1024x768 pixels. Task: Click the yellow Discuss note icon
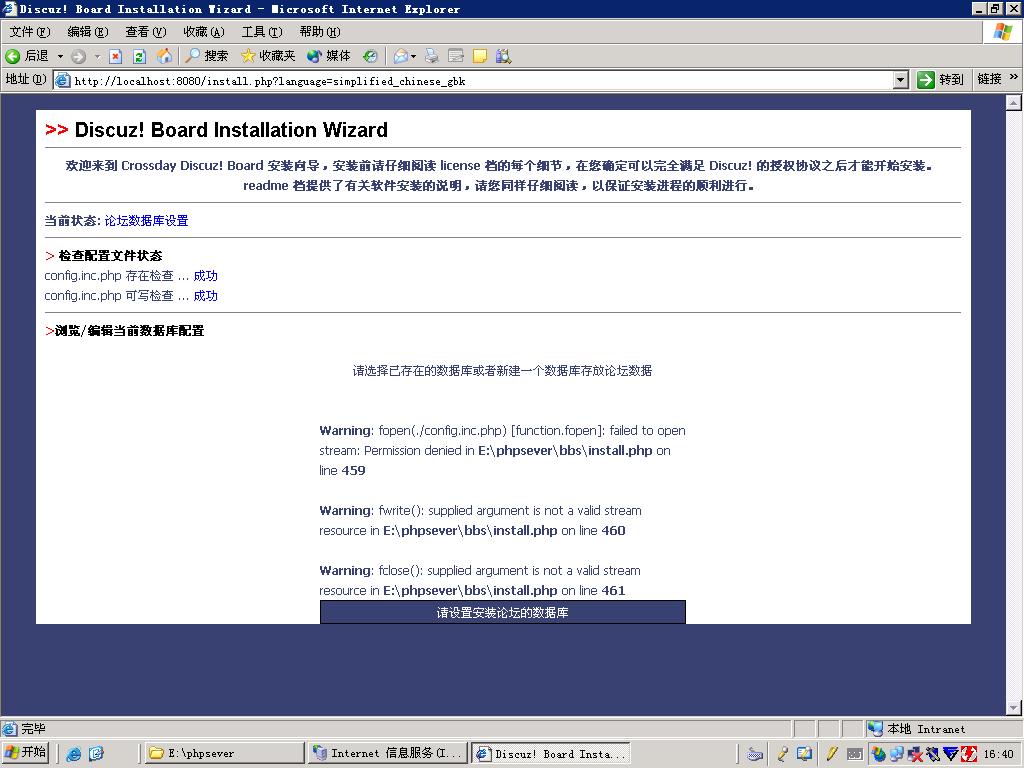[x=480, y=56]
